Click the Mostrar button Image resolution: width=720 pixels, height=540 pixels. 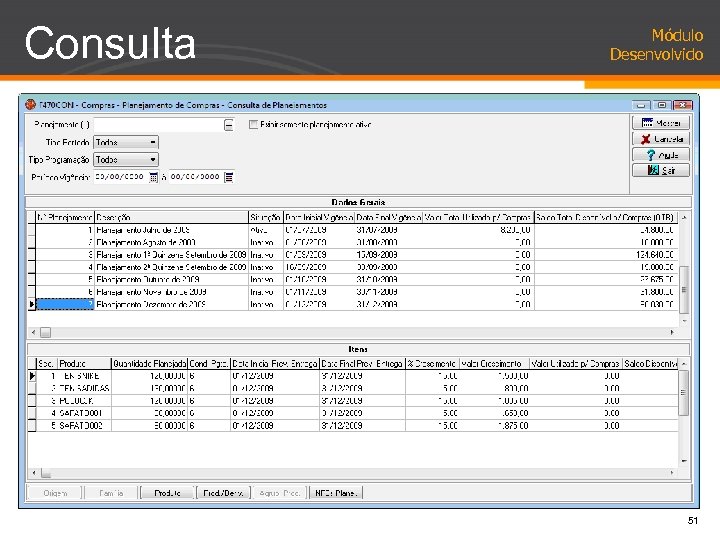pyautogui.click(x=661, y=123)
